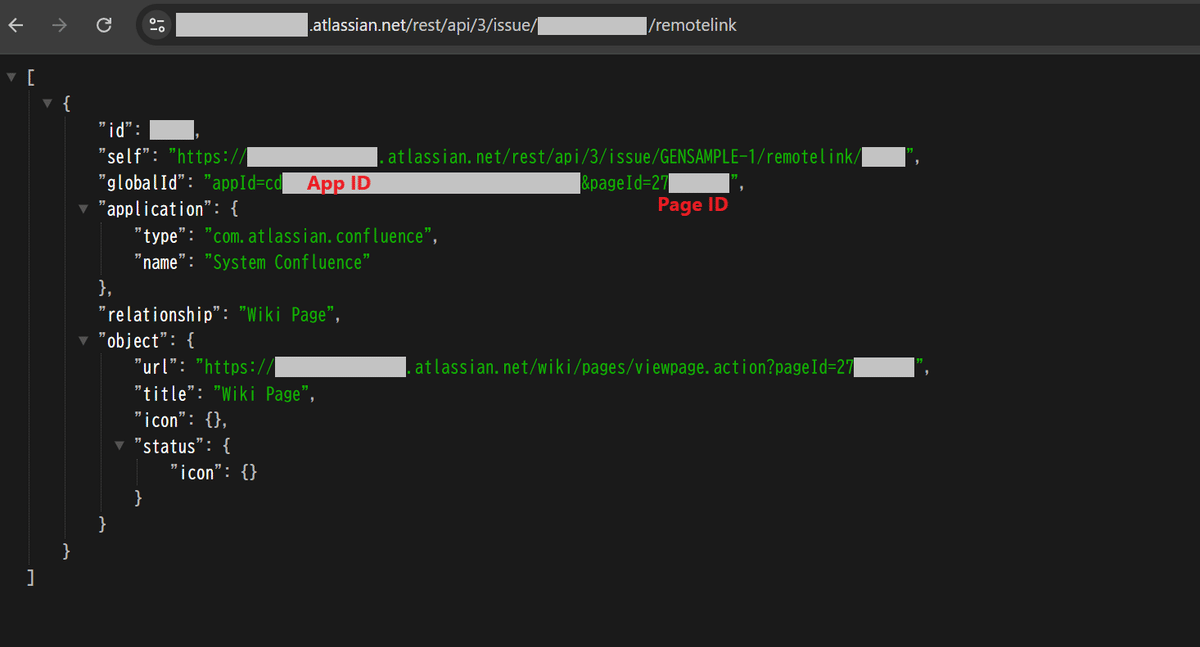Image resolution: width=1200 pixels, height=647 pixels.
Task: Click the "status" key
Action: coord(172,446)
